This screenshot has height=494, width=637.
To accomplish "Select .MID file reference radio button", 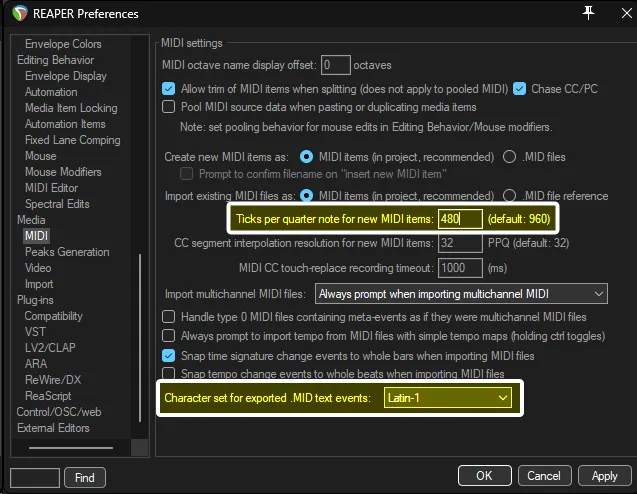I will tap(509, 196).
